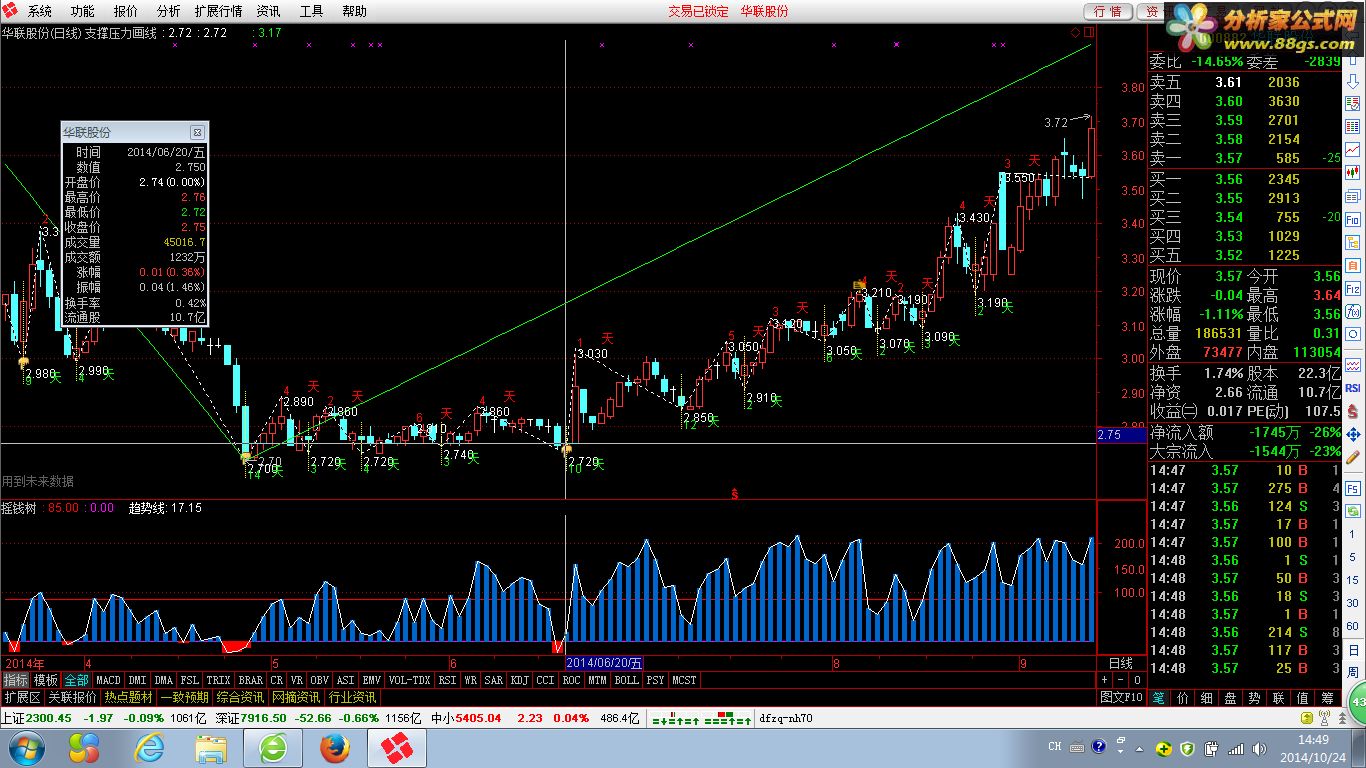
Task: Switch to the MACD indicator tab
Action: (x=108, y=680)
